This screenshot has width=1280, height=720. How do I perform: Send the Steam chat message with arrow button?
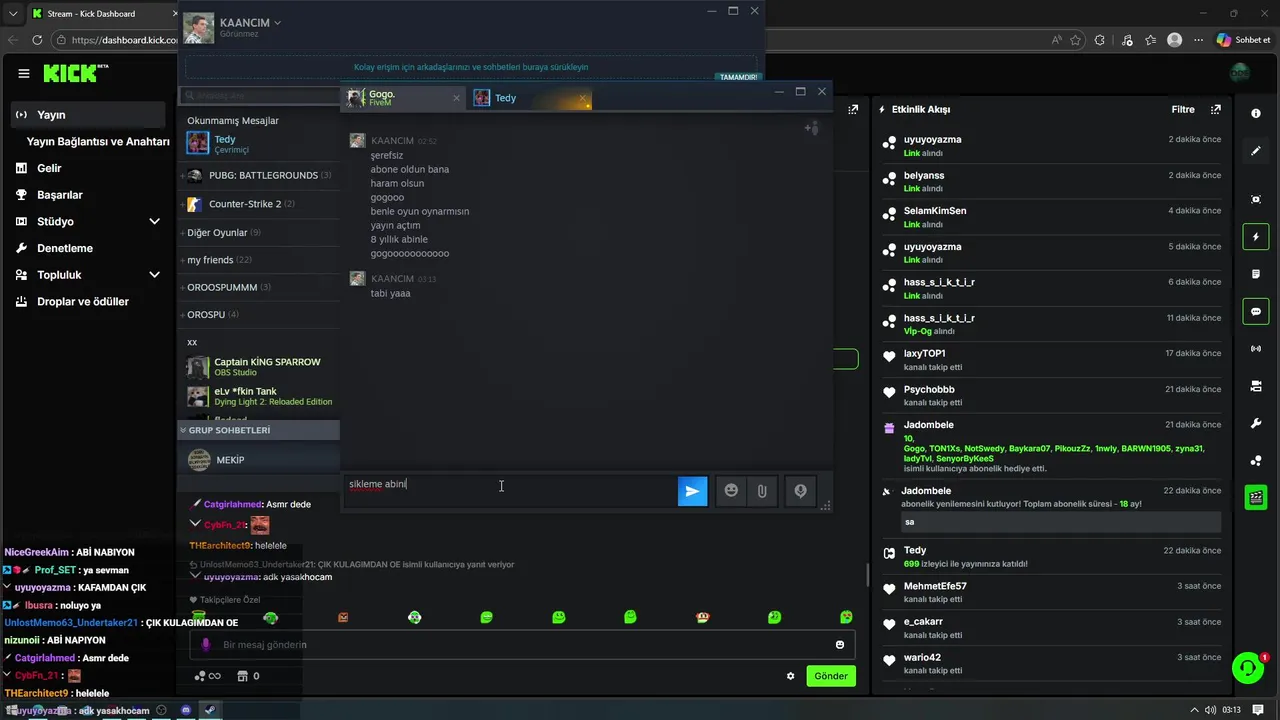coord(692,491)
